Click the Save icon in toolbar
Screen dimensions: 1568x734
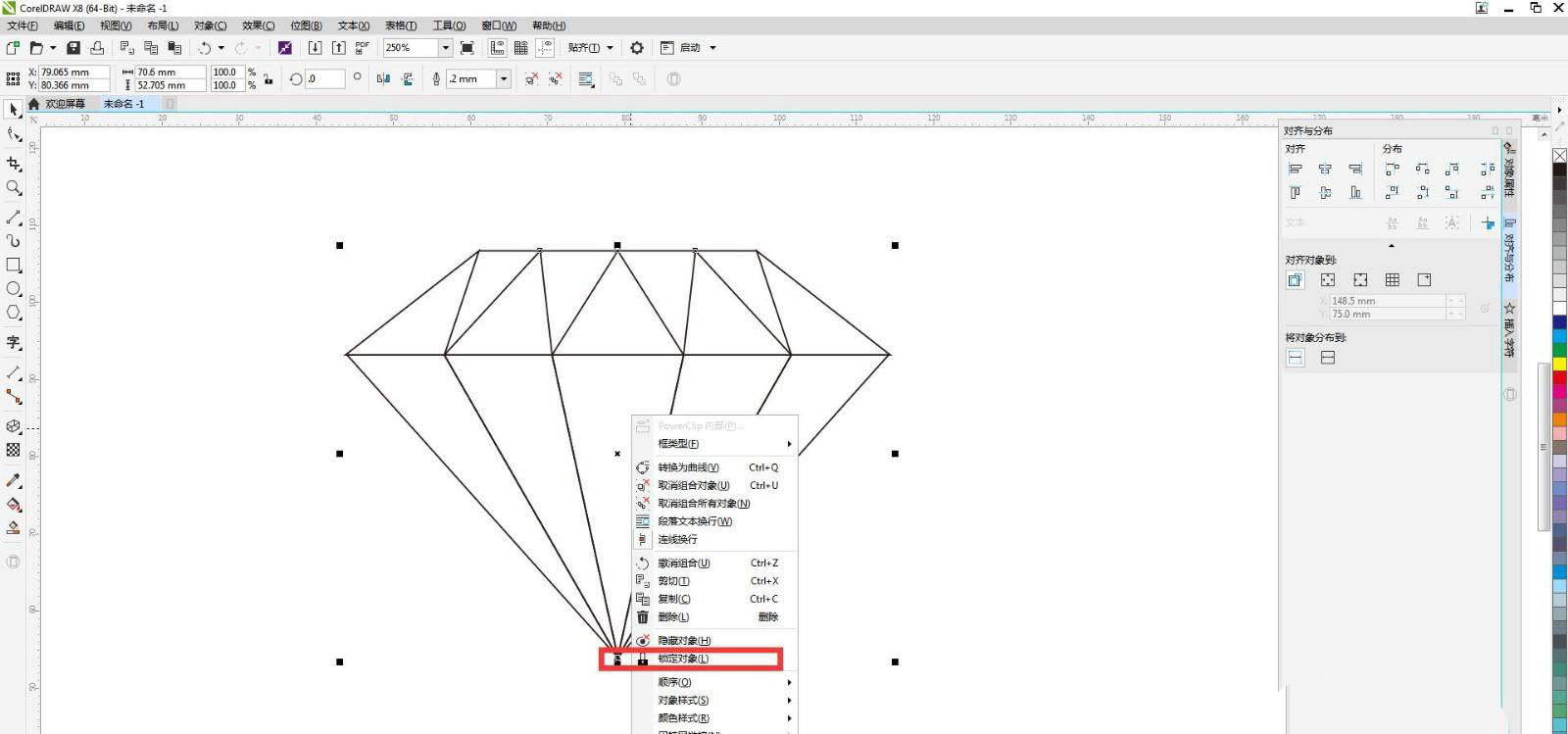73,48
